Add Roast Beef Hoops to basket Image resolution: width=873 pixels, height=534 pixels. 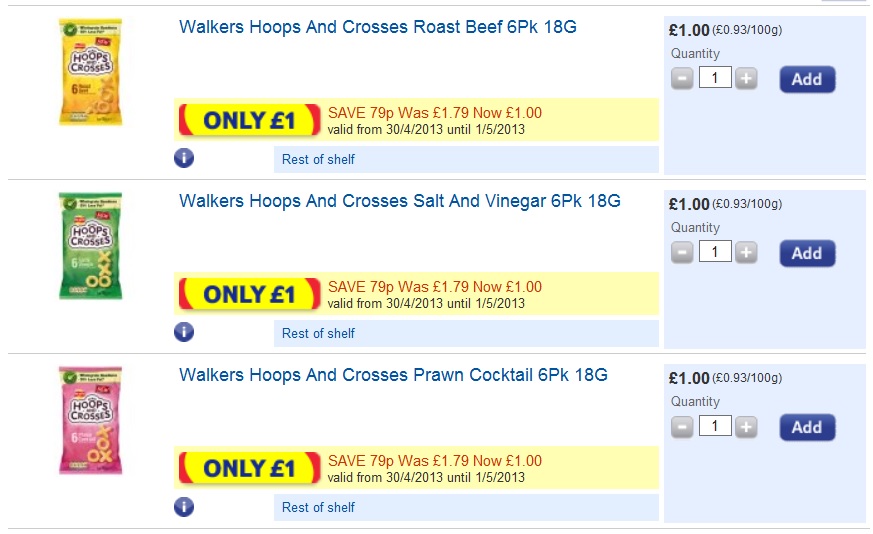coord(807,79)
